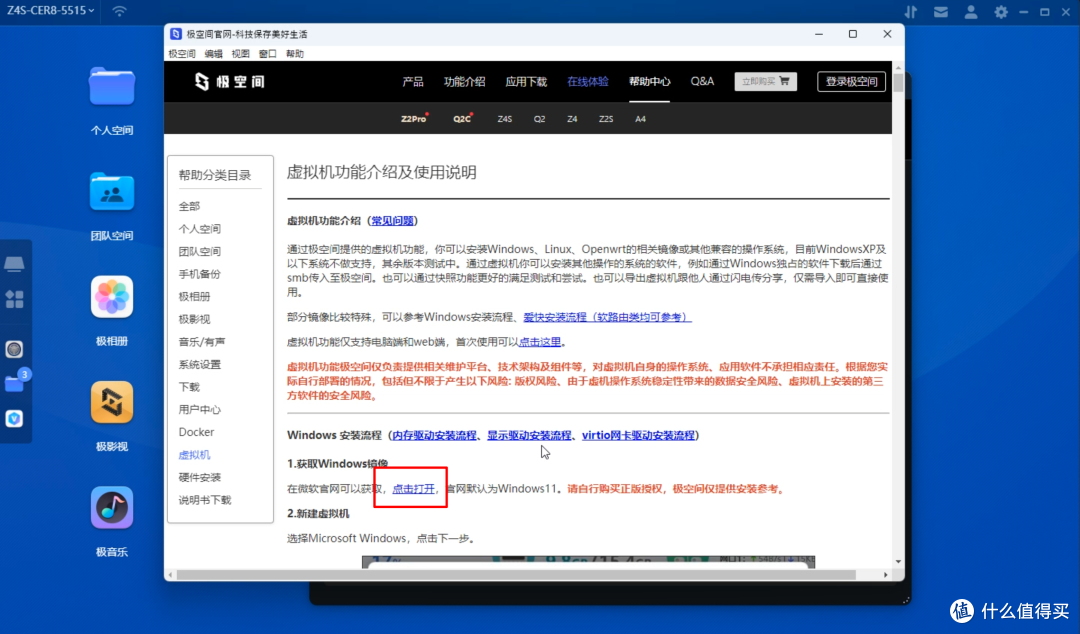Open the 团队空间 folder icon
1080x634 pixels.
(x=112, y=191)
